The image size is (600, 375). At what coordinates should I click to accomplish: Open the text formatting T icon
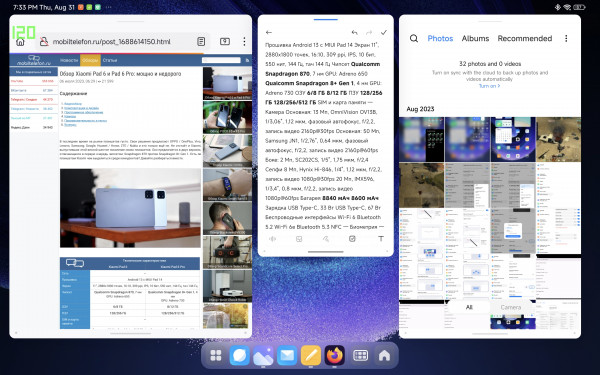click(x=381, y=239)
